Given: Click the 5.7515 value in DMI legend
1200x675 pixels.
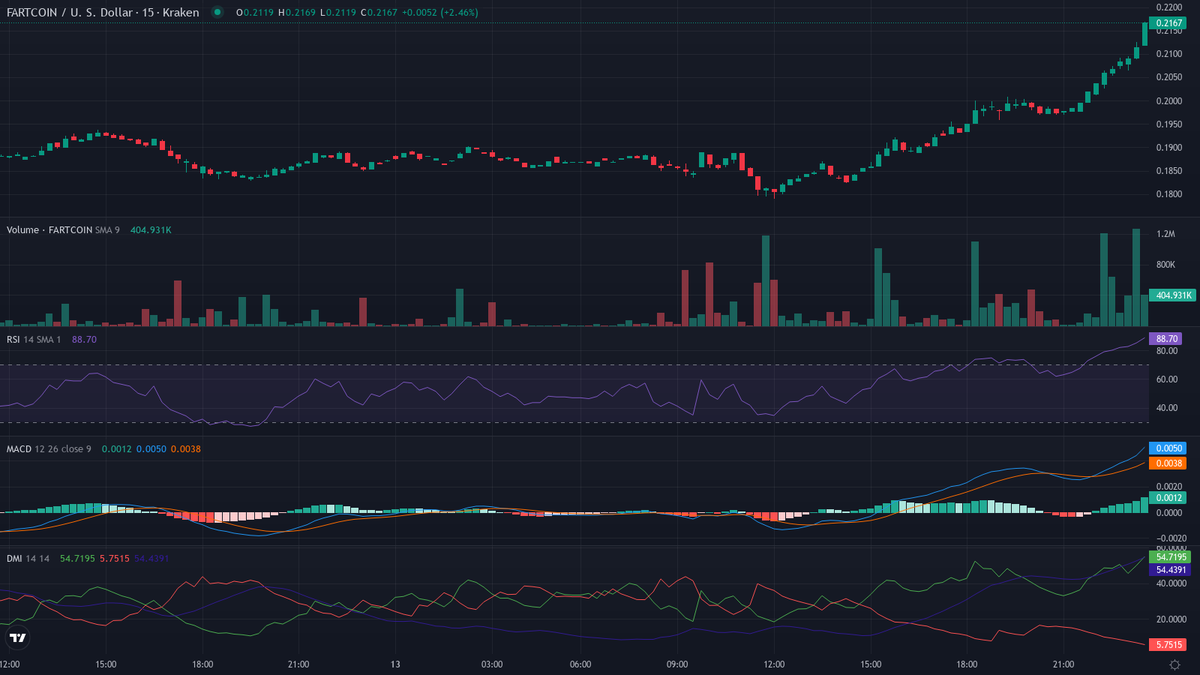Looking at the screenshot, I should pos(115,558).
